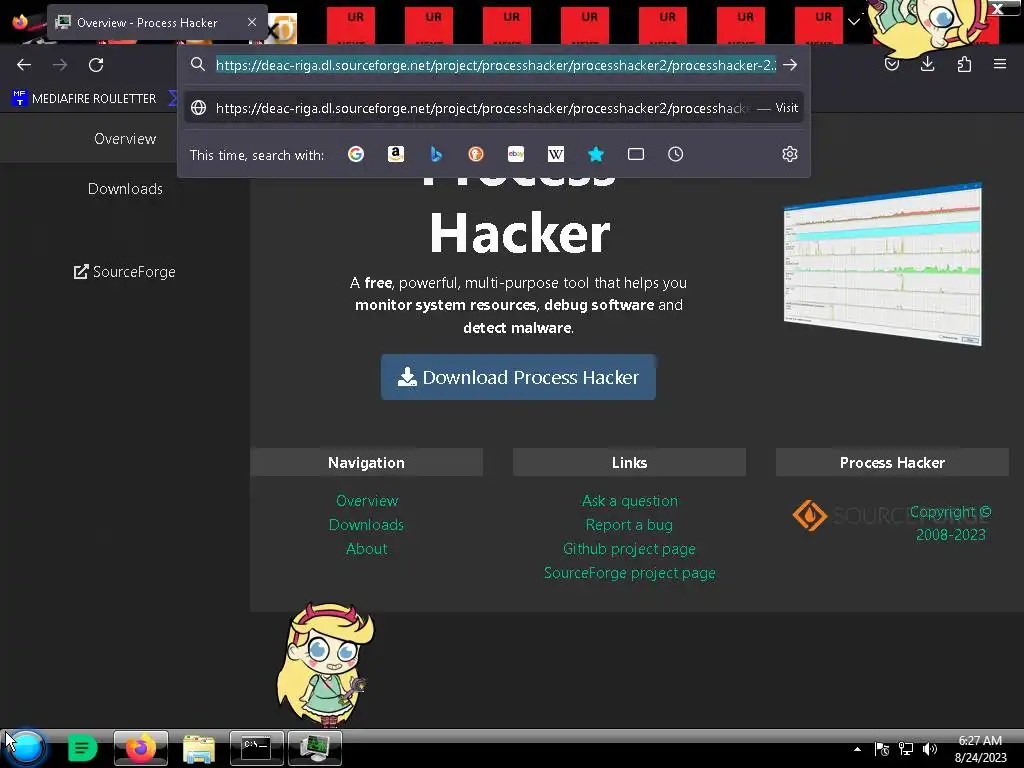Open the Process Hacker taskbar button
Viewport: 1024px width, 768px height.
(x=315, y=748)
